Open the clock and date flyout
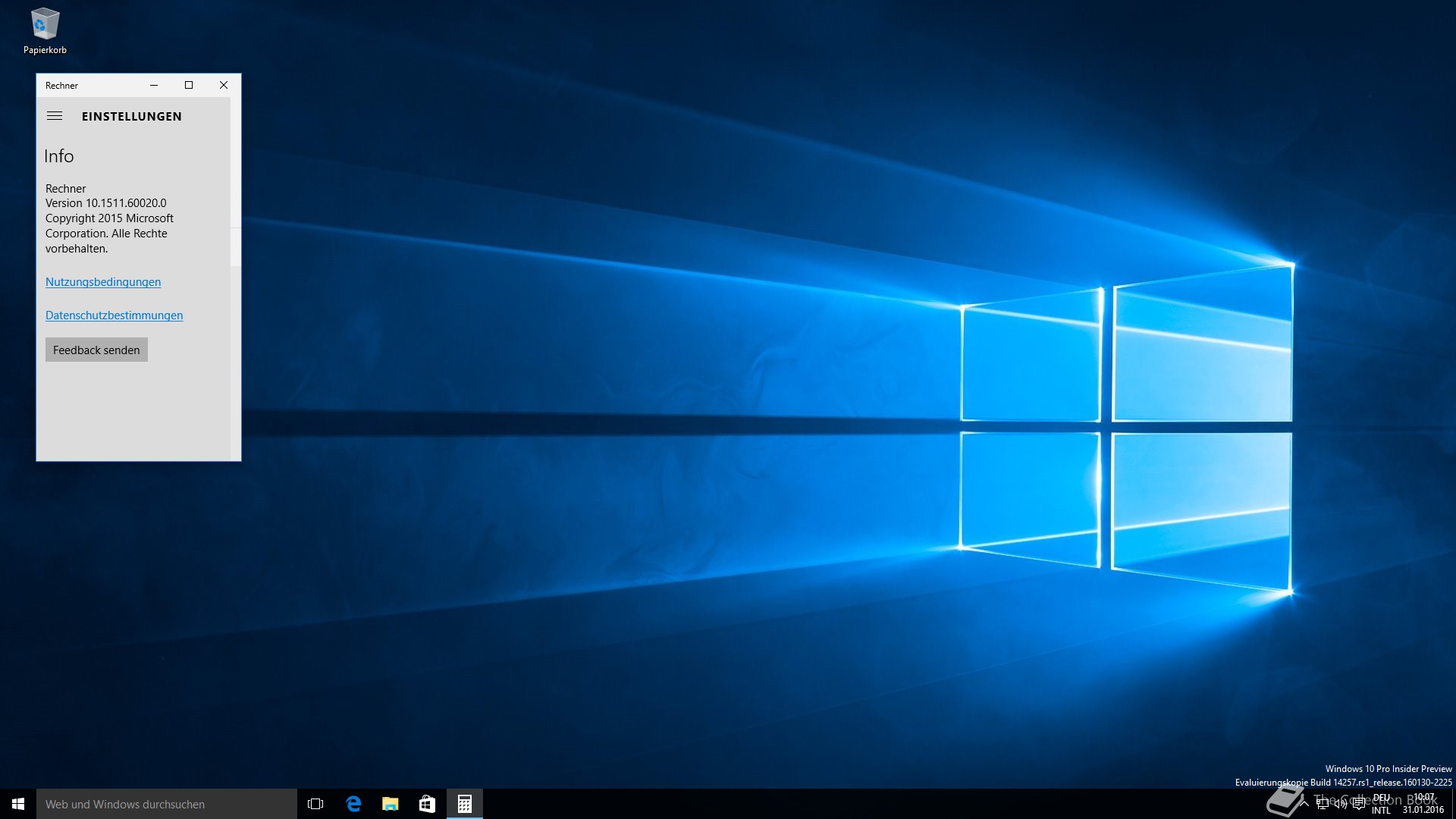The height and width of the screenshot is (819, 1456). [1423, 804]
